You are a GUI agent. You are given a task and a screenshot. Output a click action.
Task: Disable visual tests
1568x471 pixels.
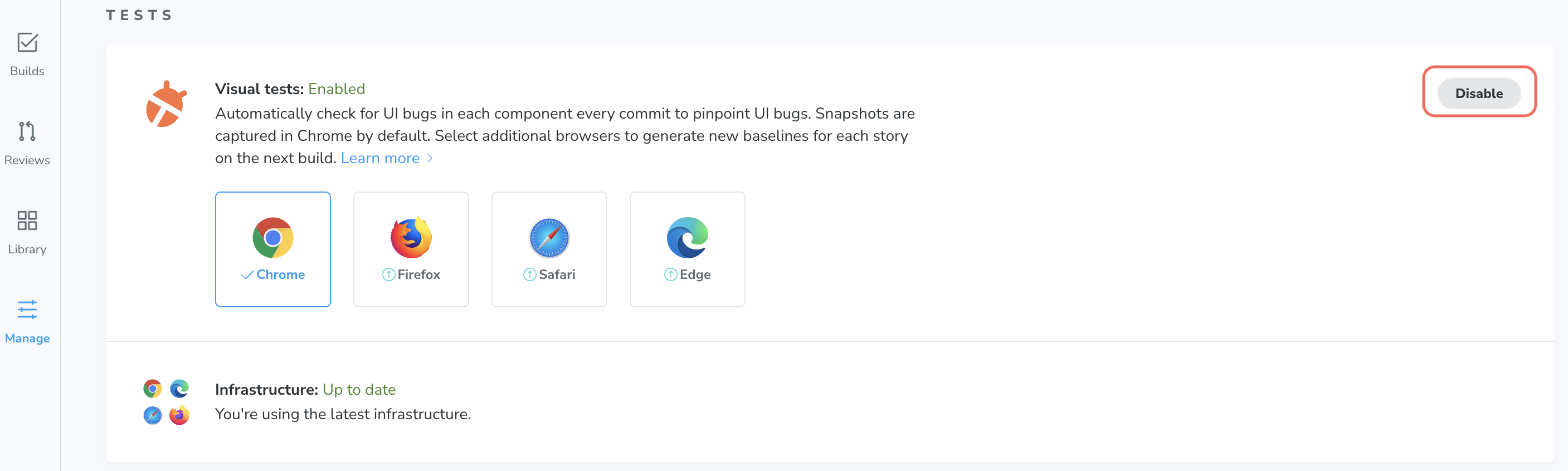1478,93
